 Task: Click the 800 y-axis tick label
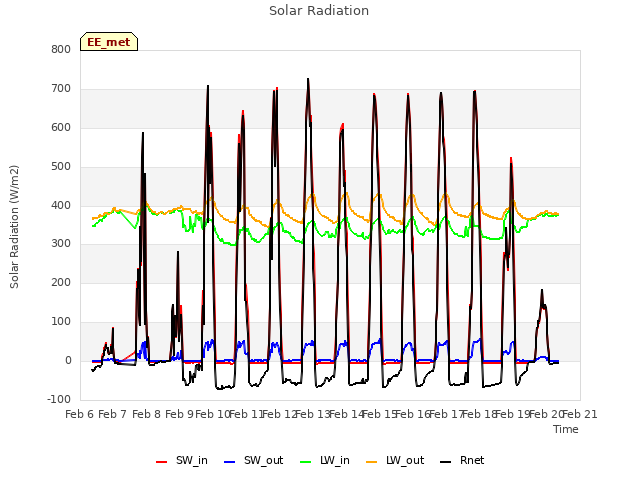[61, 50]
